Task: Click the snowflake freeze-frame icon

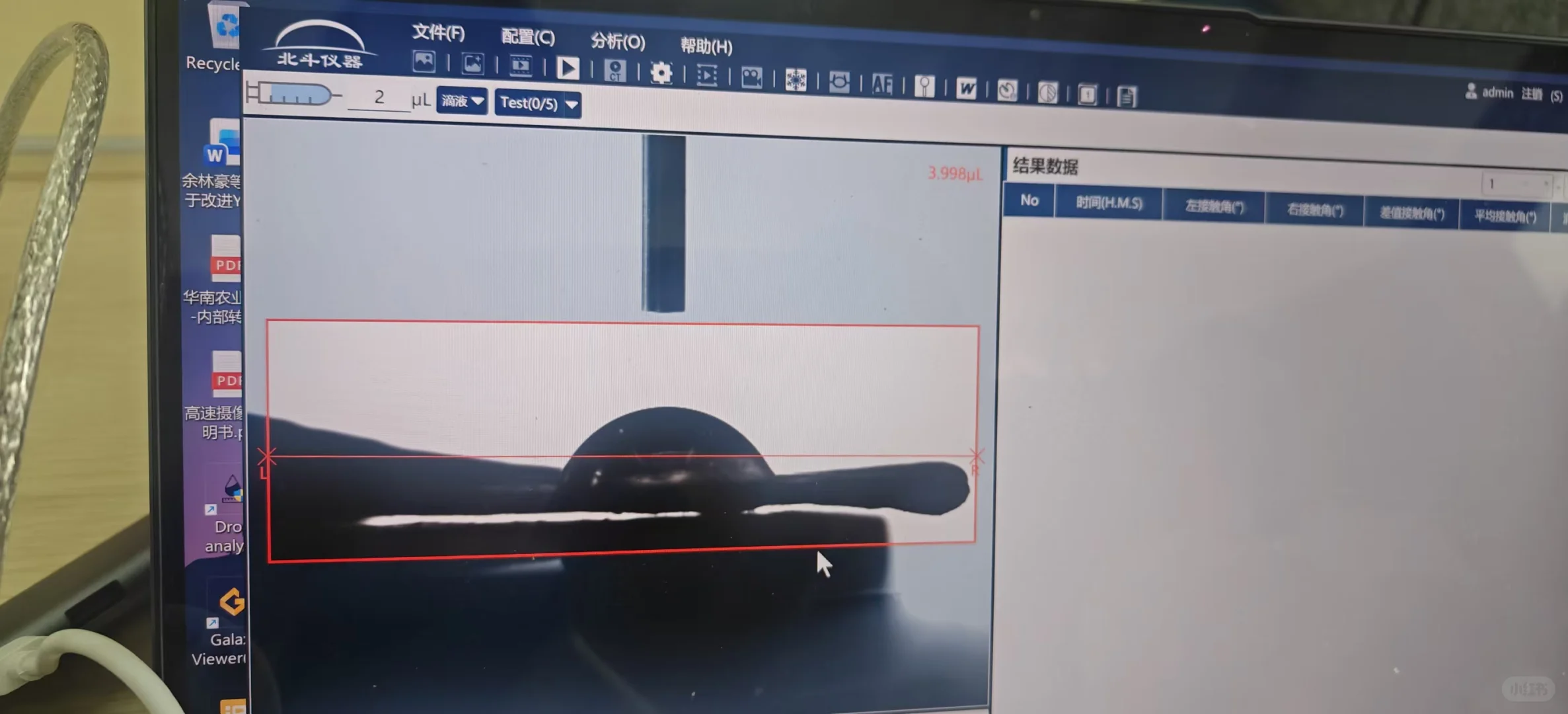Action: pyautogui.click(x=796, y=80)
